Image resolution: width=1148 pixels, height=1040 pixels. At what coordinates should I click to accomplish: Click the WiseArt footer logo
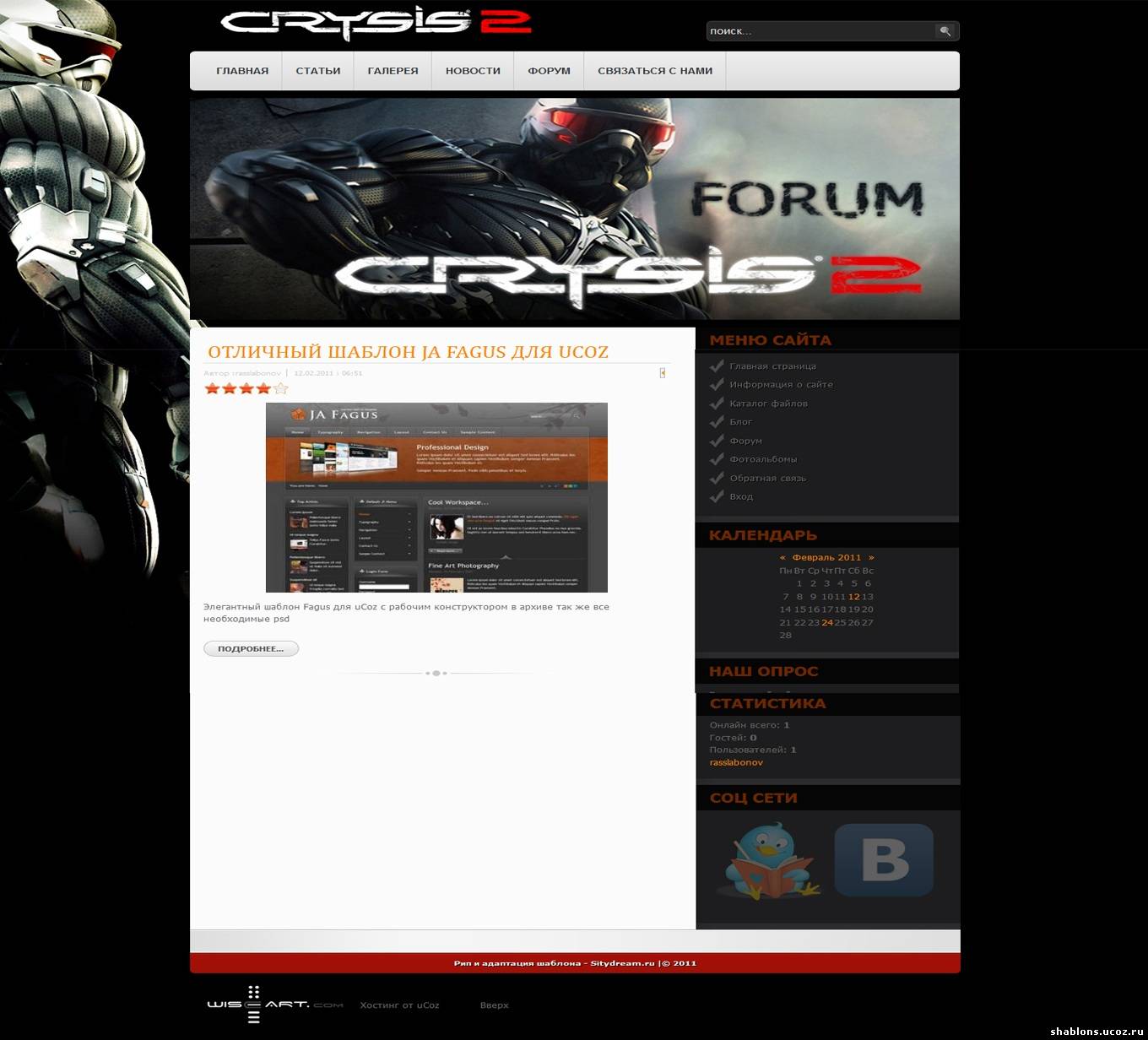click(275, 1005)
